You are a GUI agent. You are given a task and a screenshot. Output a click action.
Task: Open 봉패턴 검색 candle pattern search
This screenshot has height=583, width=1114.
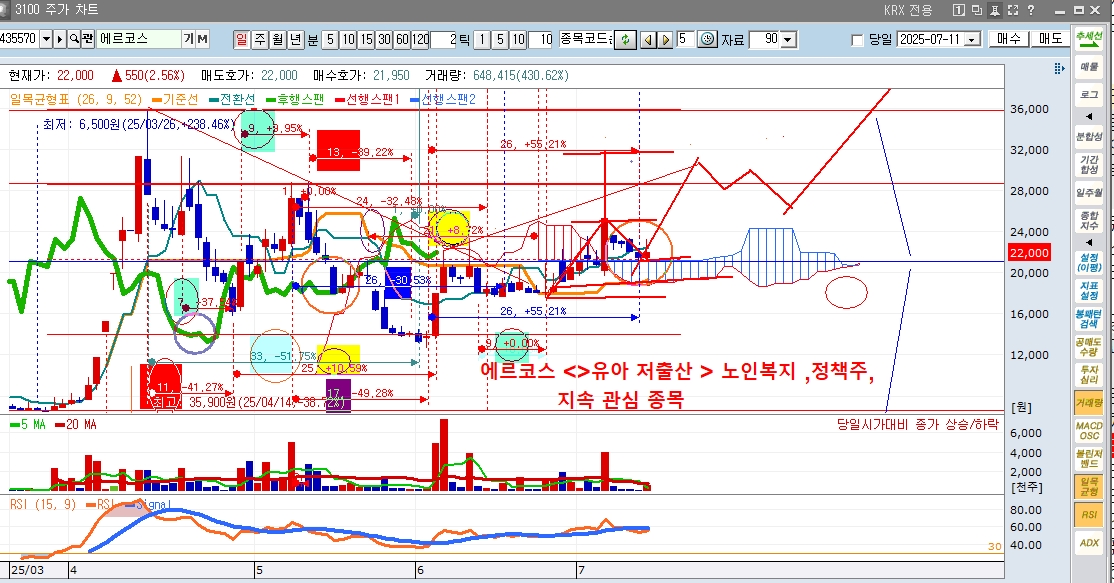tap(1089, 319)
